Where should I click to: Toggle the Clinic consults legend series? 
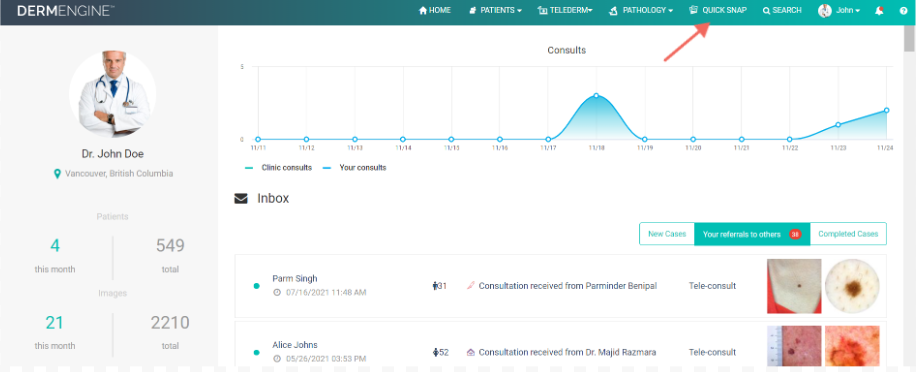tap(278, 168)
